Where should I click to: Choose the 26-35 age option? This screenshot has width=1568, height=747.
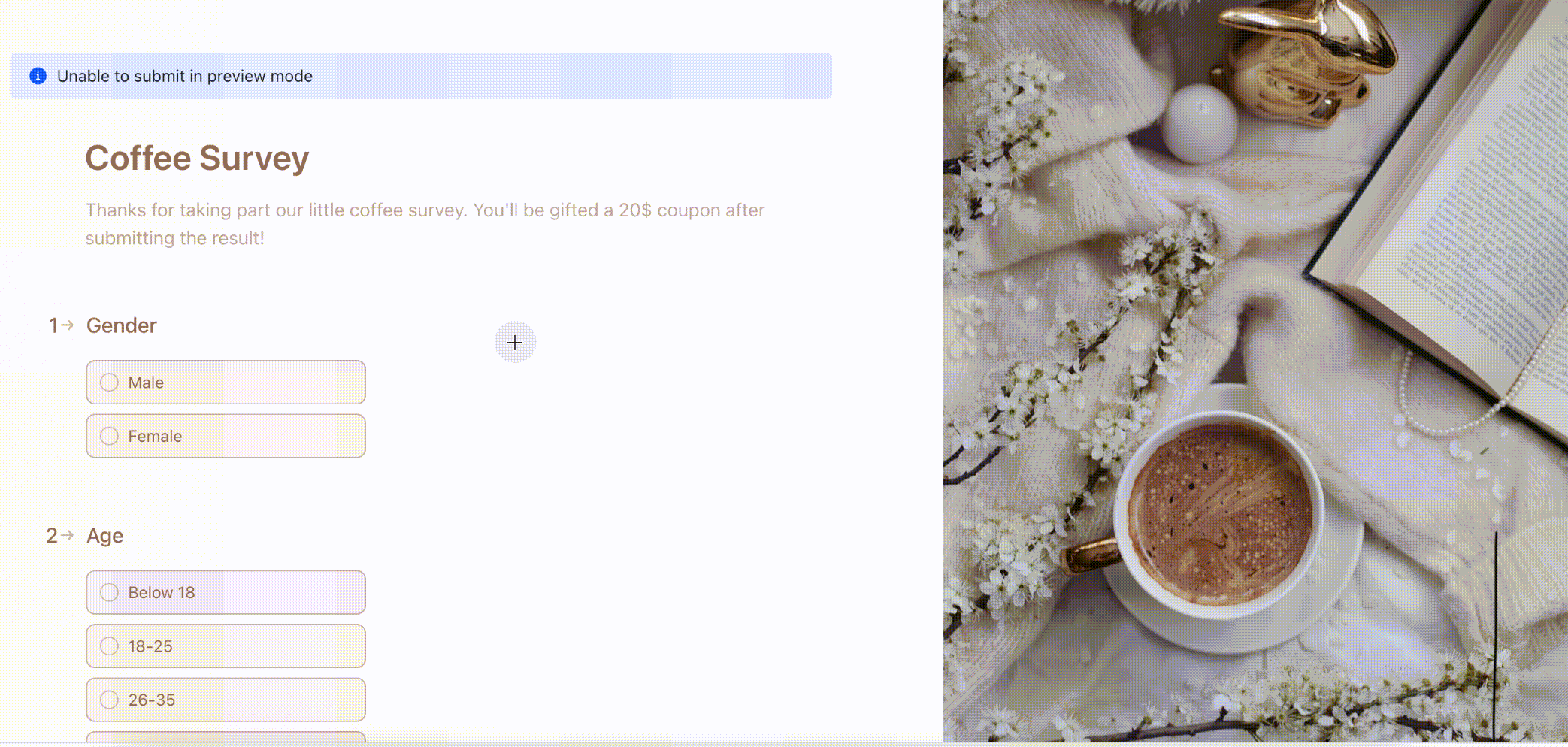[226, 700]
